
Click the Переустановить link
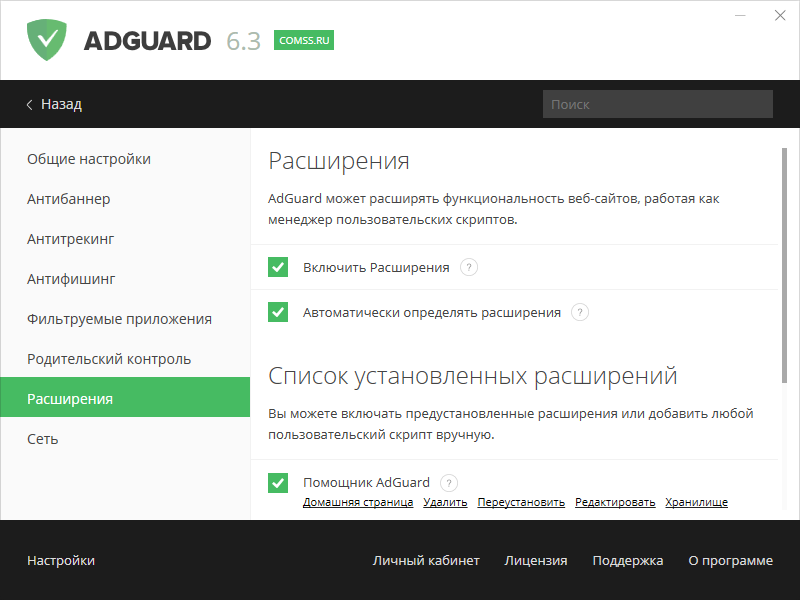point(521,502)
